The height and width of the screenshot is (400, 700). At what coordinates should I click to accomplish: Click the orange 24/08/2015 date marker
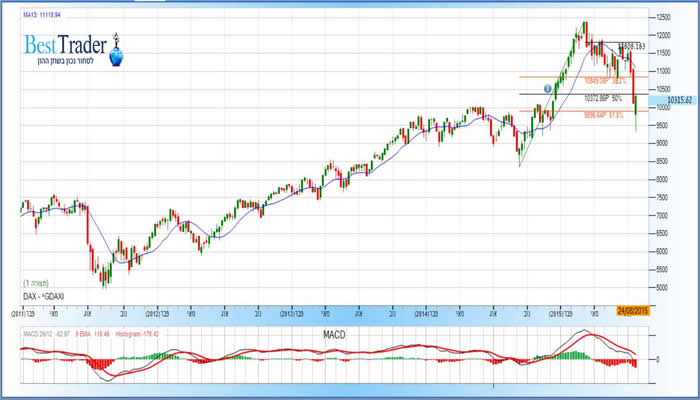click(635, 312)
